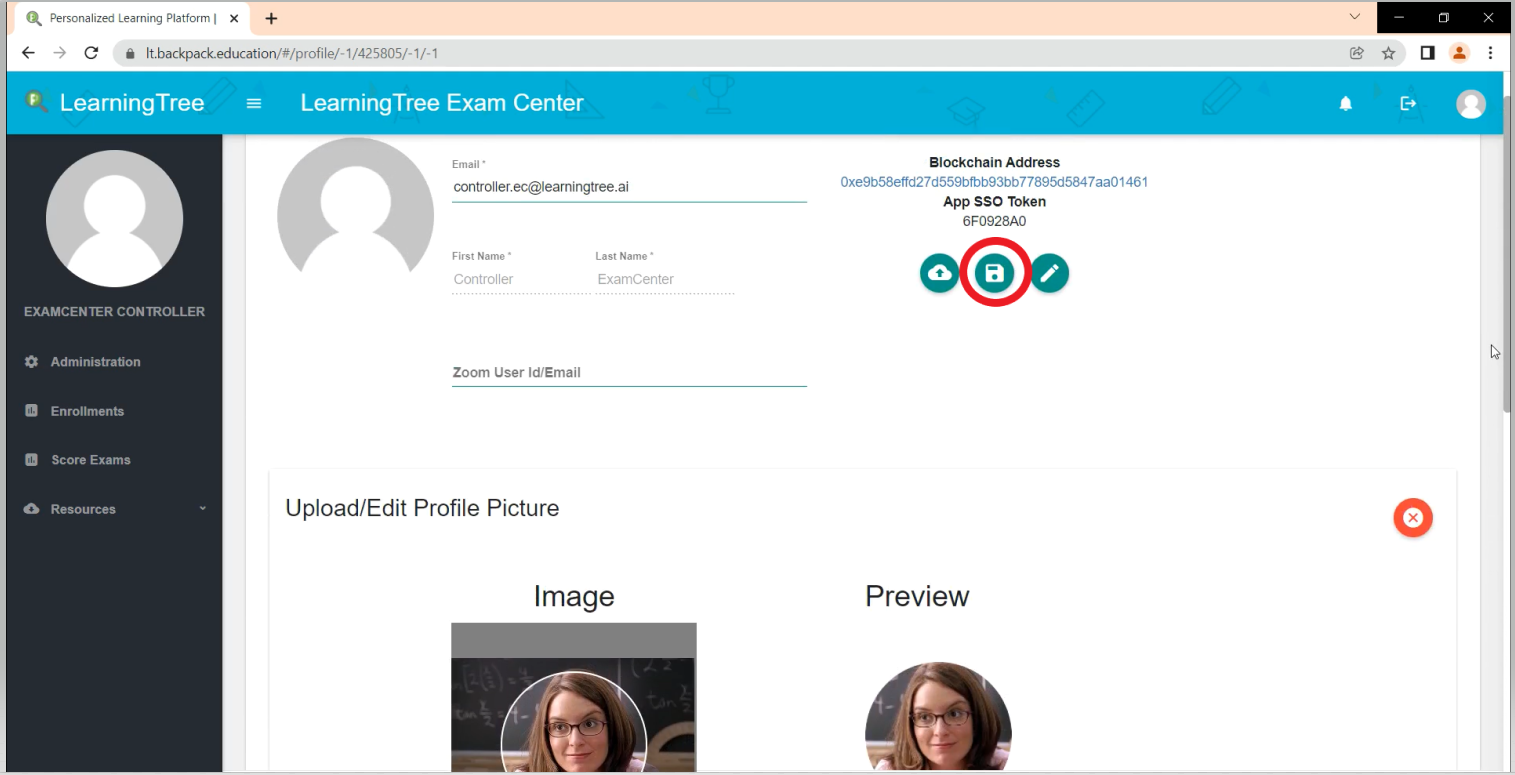
Task: Open the notifications bell
Action: click(x=1345, y=103)
